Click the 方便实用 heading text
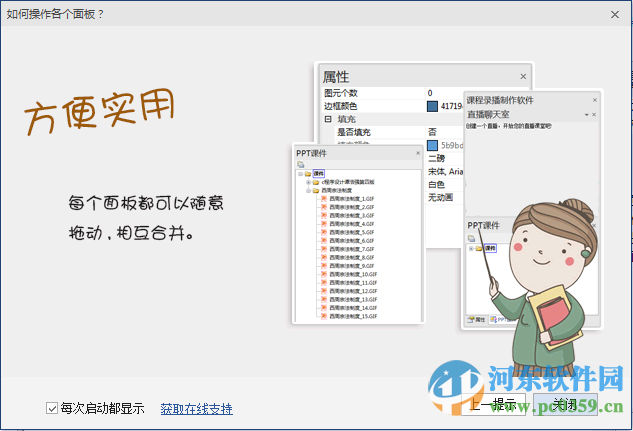This screenshot has height=431, width=633. point(99,111)
